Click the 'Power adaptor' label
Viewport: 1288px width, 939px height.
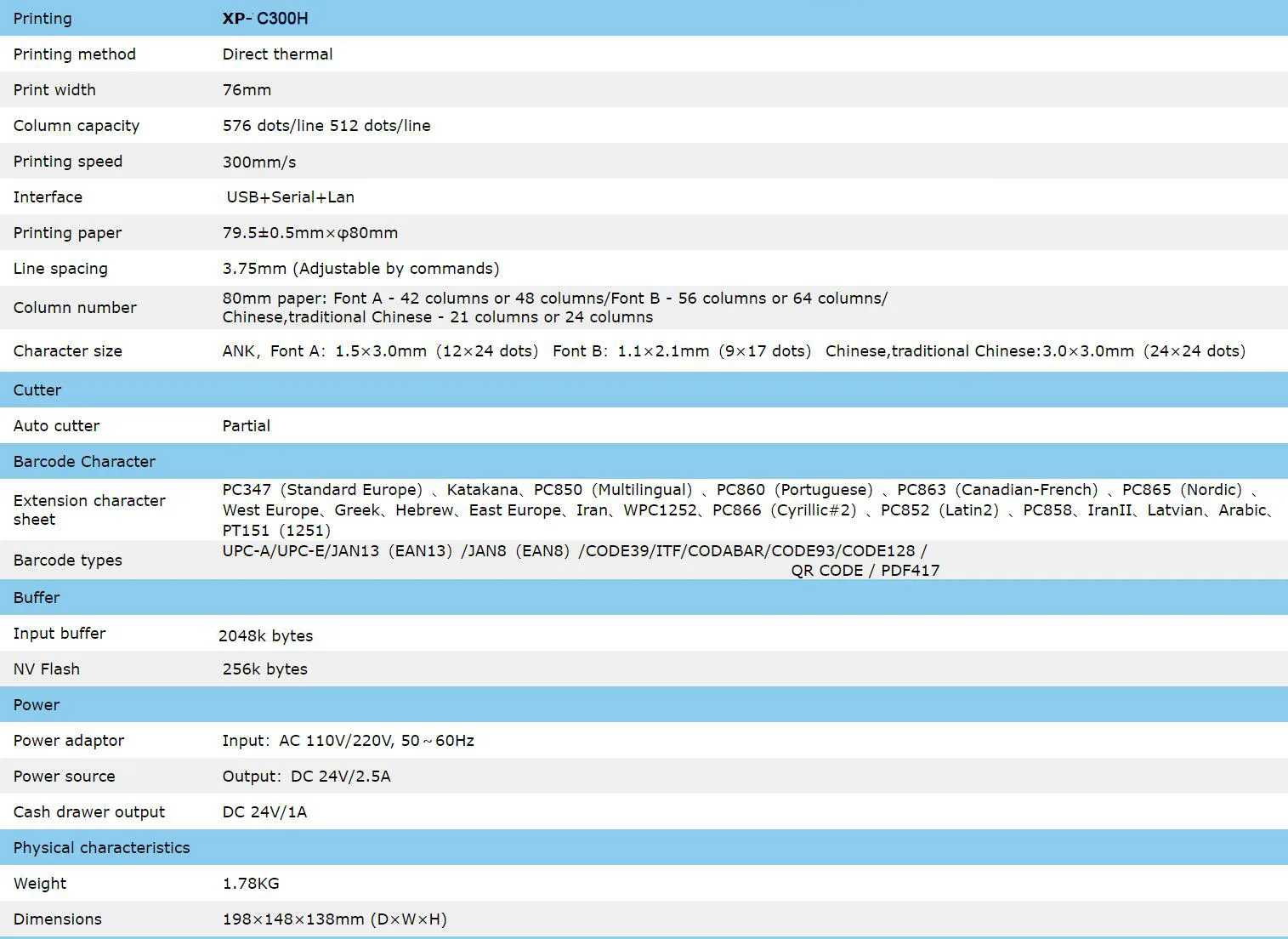point(69,741)
